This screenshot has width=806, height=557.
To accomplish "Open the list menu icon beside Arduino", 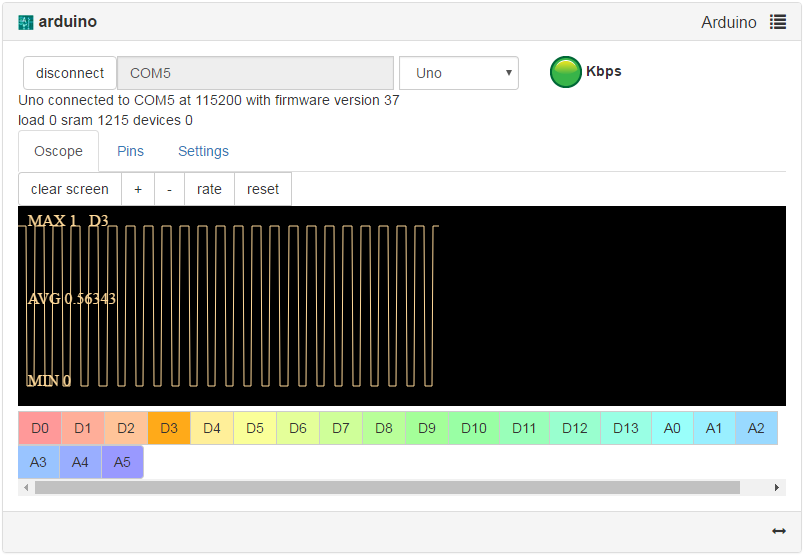I will 778,22.
